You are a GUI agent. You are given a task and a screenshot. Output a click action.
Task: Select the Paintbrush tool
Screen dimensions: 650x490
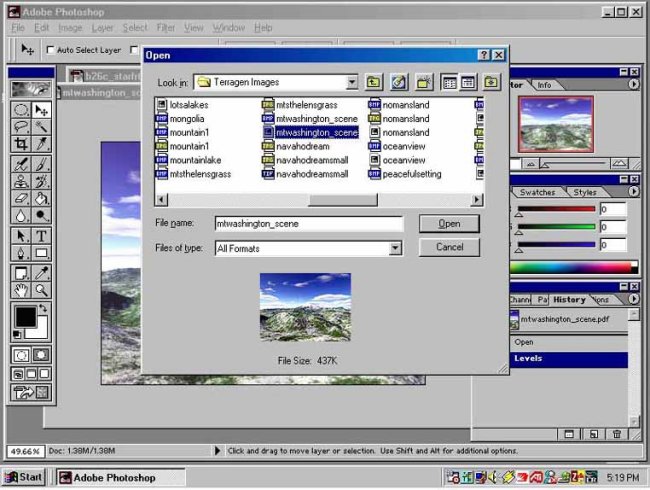(x=41, y=164)
